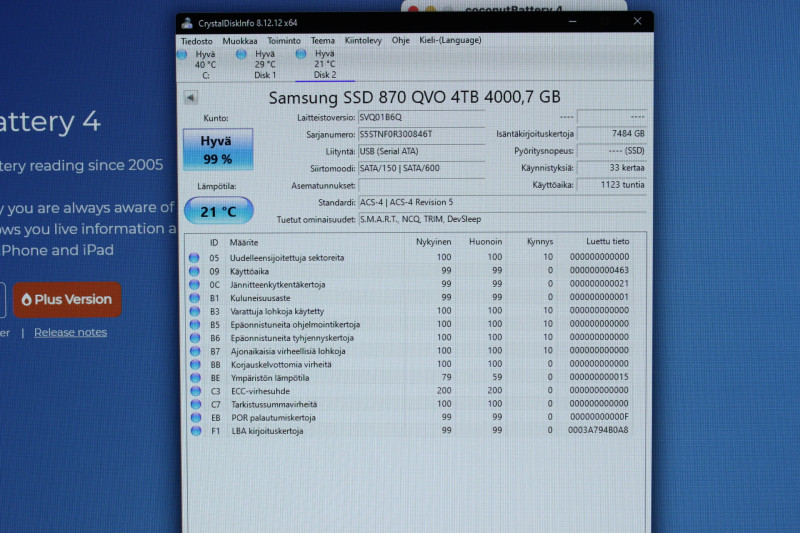Click the 21 °C temperature button
Screen dimensions: 800x533
coord(218,211)
